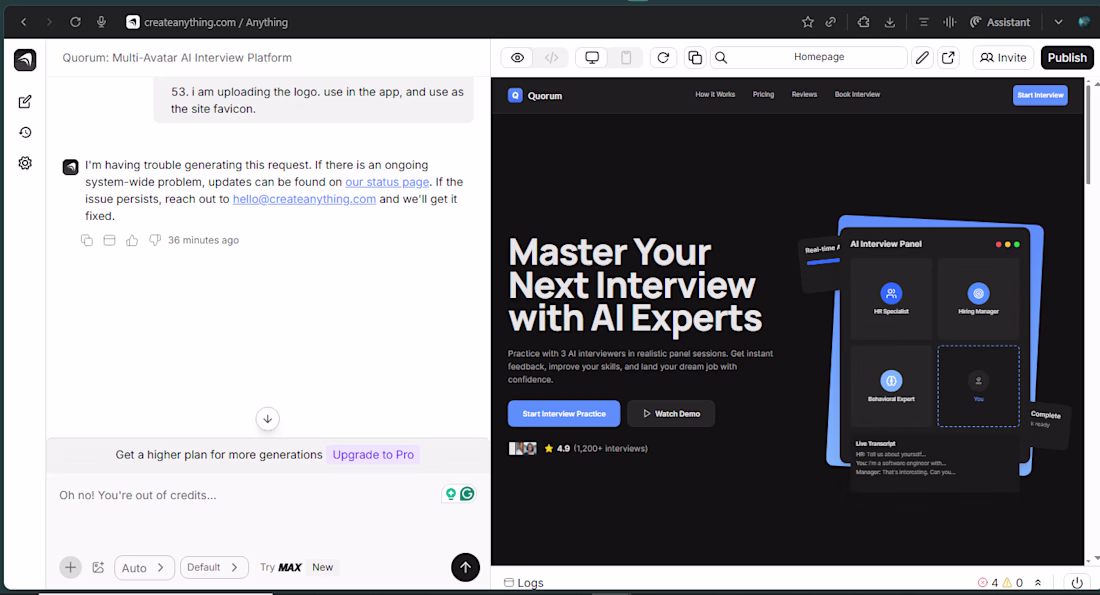Open How It Works in preview nav

(x=715, y=94)
